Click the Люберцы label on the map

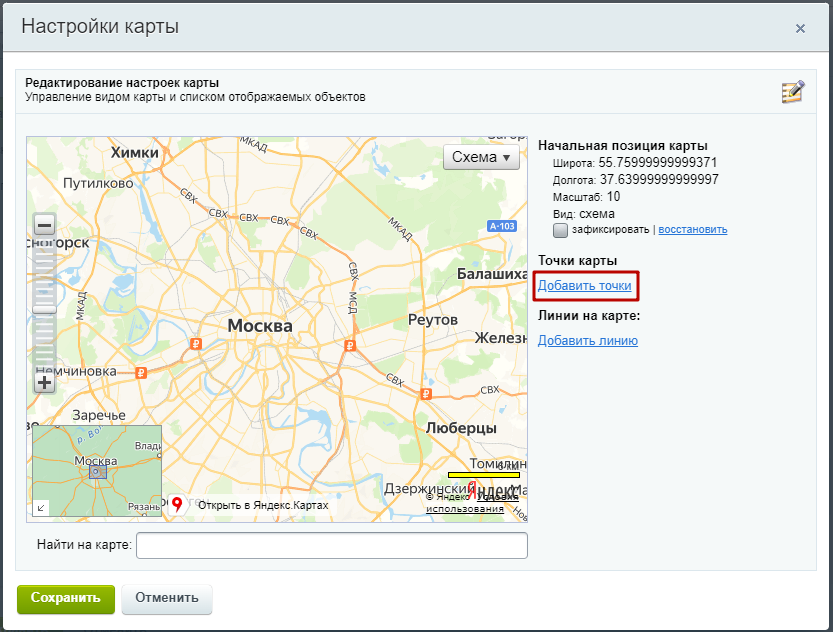tap(461, 428)
